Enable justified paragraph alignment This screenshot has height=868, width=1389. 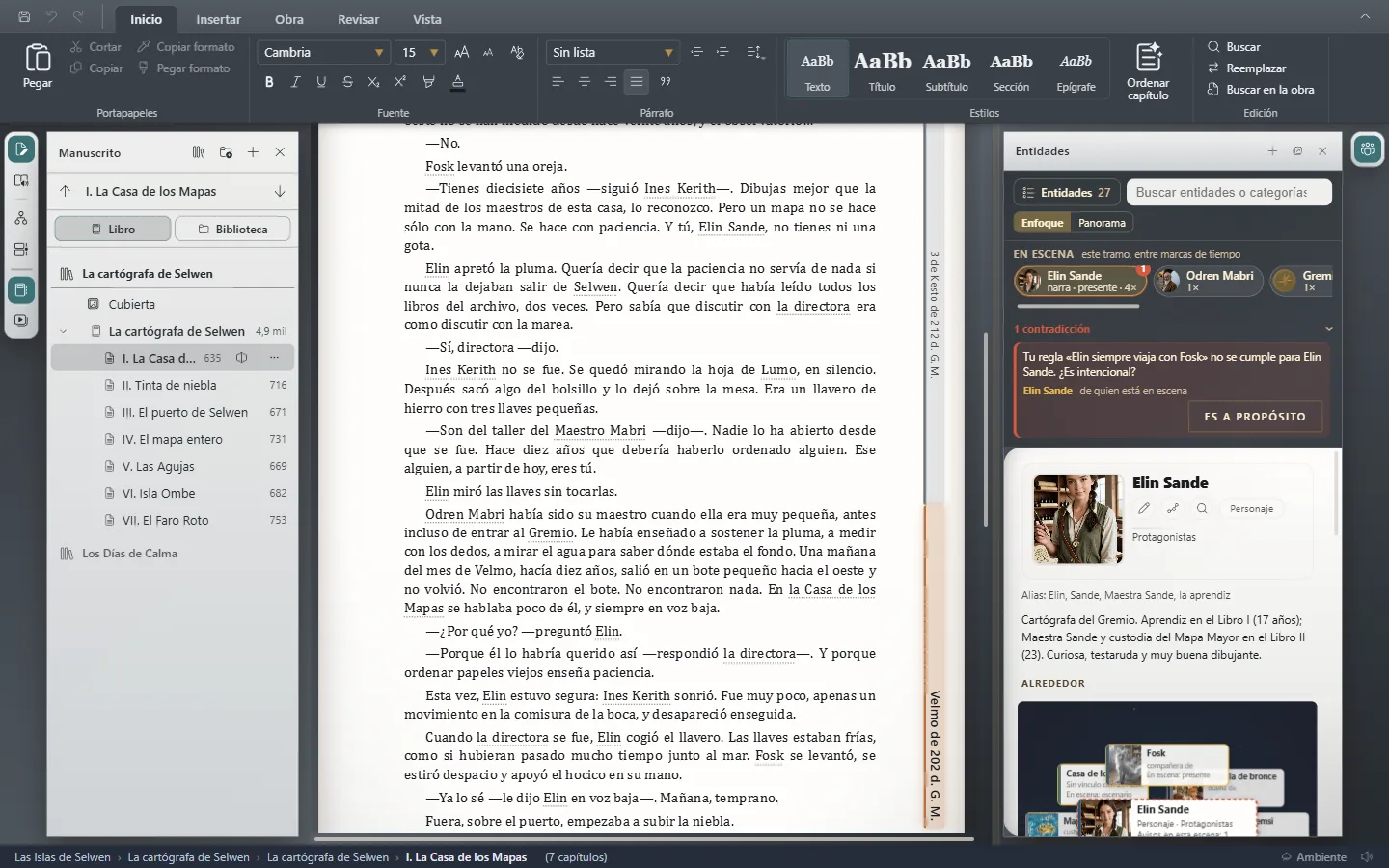point(637,82)
